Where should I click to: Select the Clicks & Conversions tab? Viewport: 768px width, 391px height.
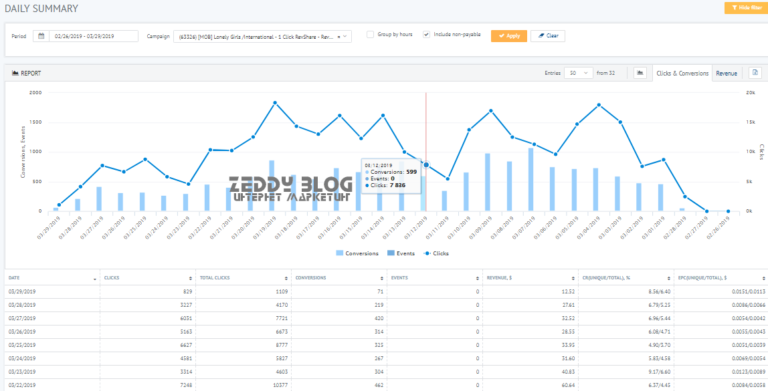click(682, 73)
